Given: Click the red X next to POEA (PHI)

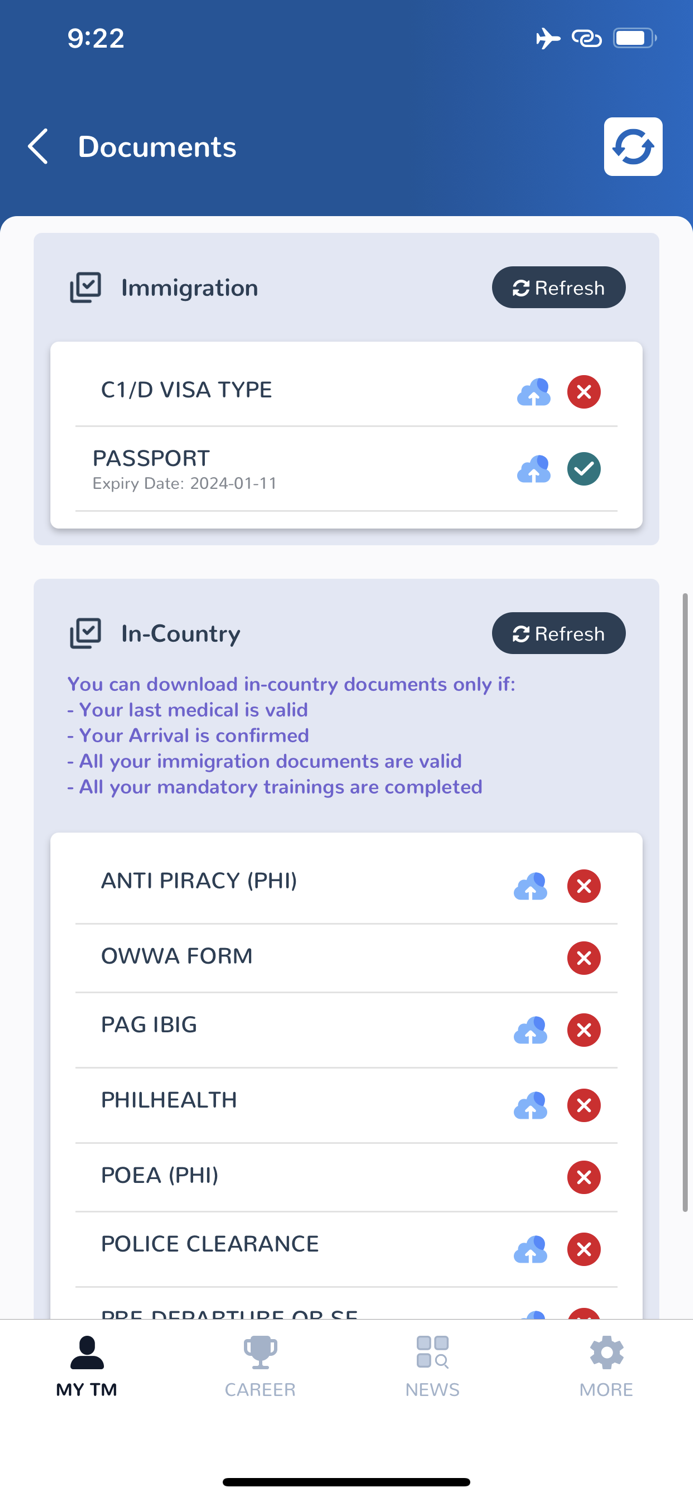Looking at the screenshot, I should tap(584, 1177).
